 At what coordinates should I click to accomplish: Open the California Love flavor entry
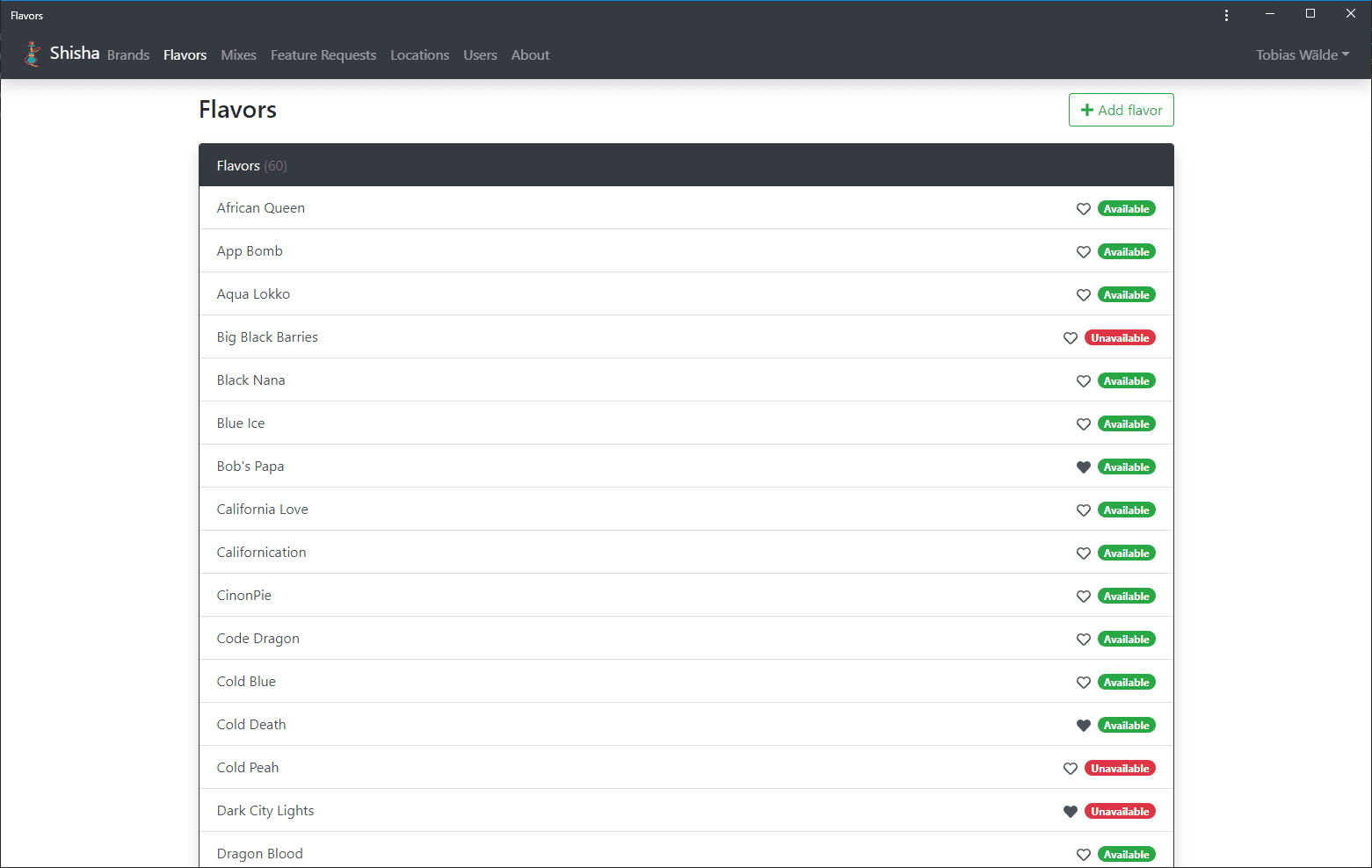[263, 510]
